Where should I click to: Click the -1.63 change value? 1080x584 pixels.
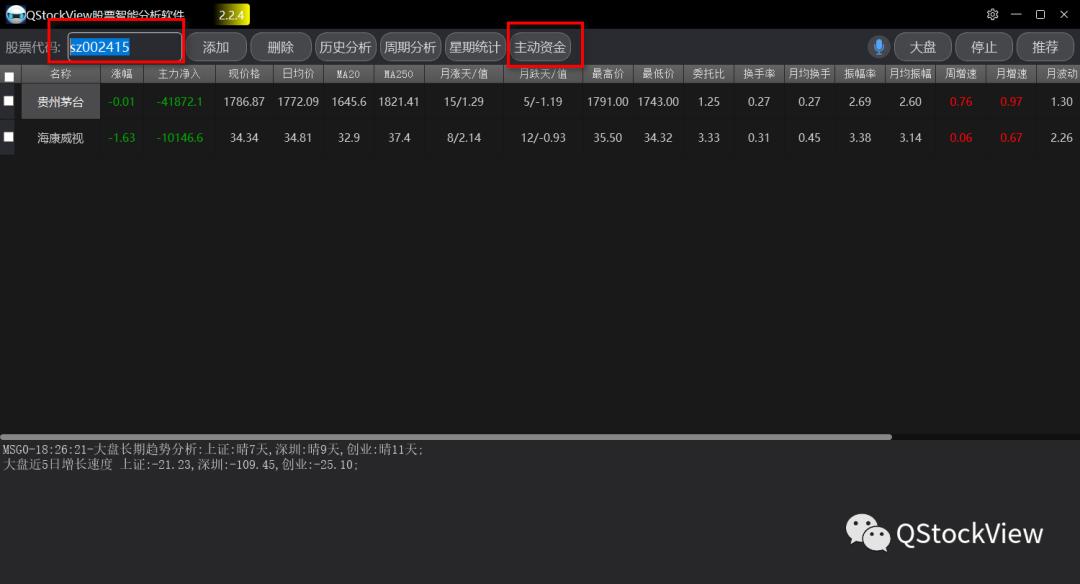(121, 138)
